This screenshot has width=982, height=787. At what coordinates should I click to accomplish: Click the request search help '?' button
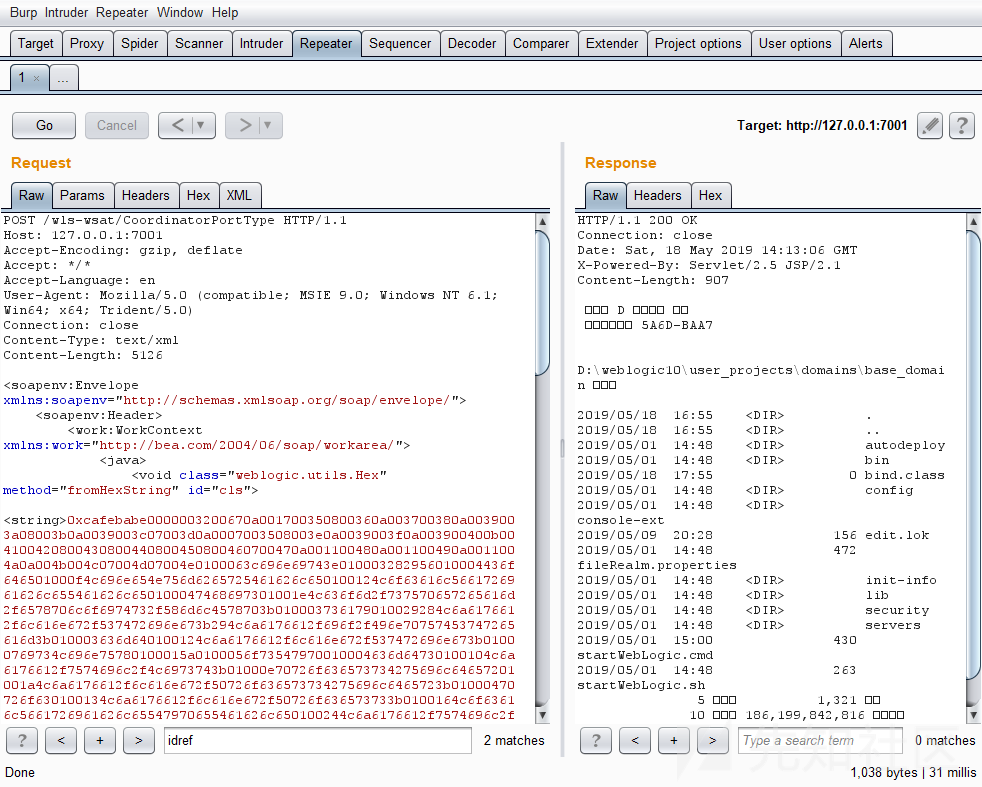coord(22,741)
